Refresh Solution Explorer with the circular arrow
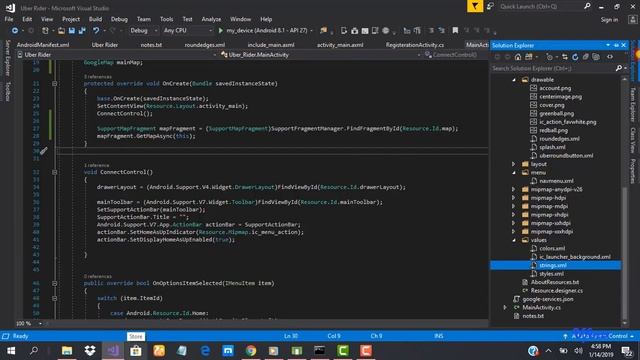This screenshot has width=640, height=360. 575,57
